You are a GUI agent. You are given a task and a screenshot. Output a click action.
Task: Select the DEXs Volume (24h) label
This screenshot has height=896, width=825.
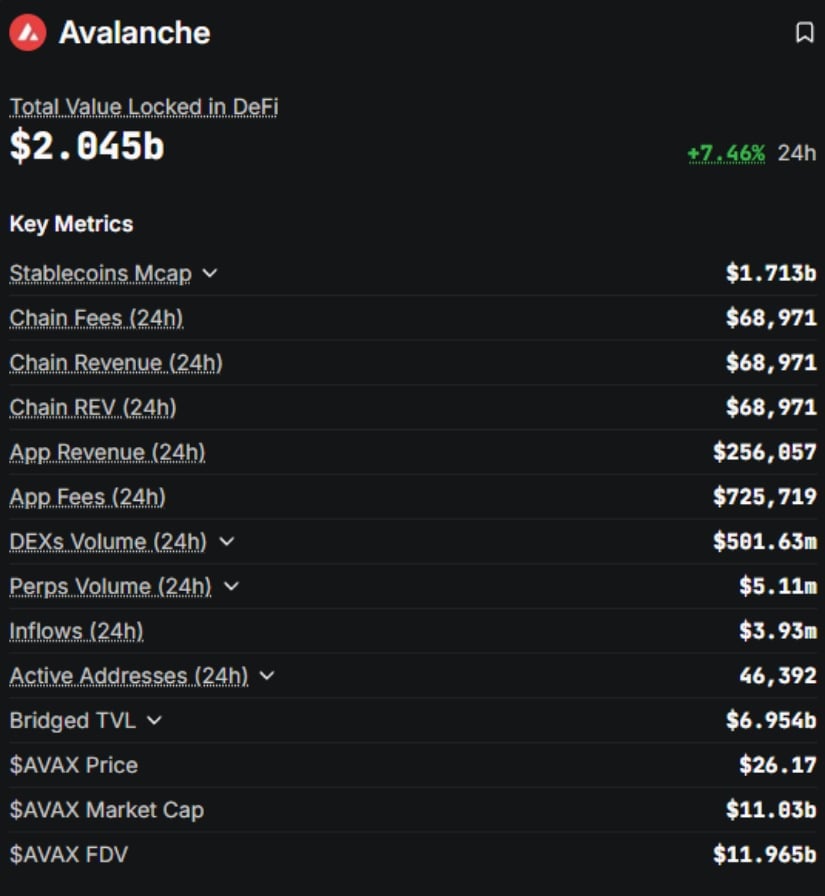(109, 541)
